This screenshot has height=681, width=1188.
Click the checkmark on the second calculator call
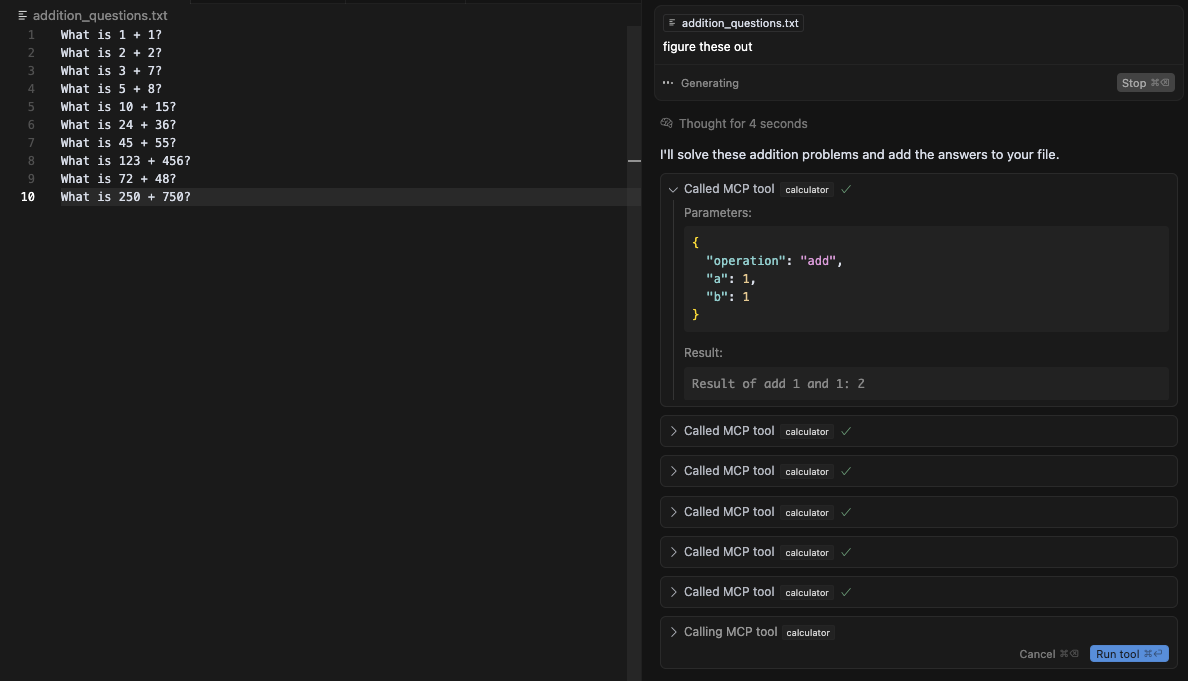[x=846, y=431]
